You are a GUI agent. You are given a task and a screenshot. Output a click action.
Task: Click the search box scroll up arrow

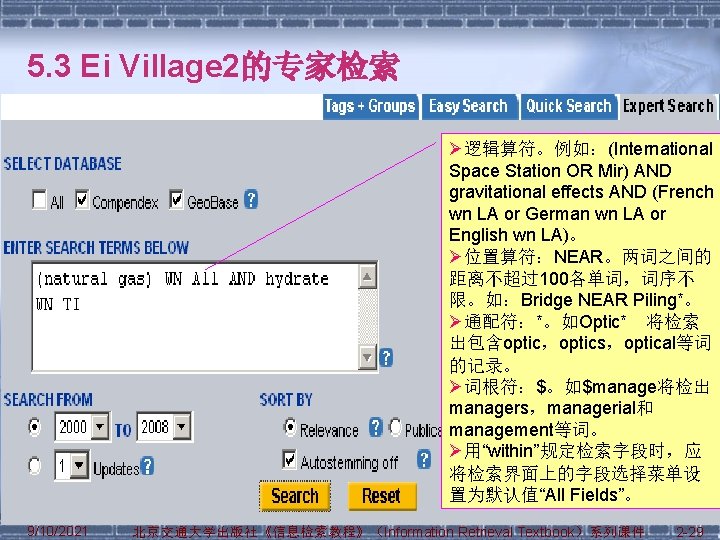pos(367,277)
